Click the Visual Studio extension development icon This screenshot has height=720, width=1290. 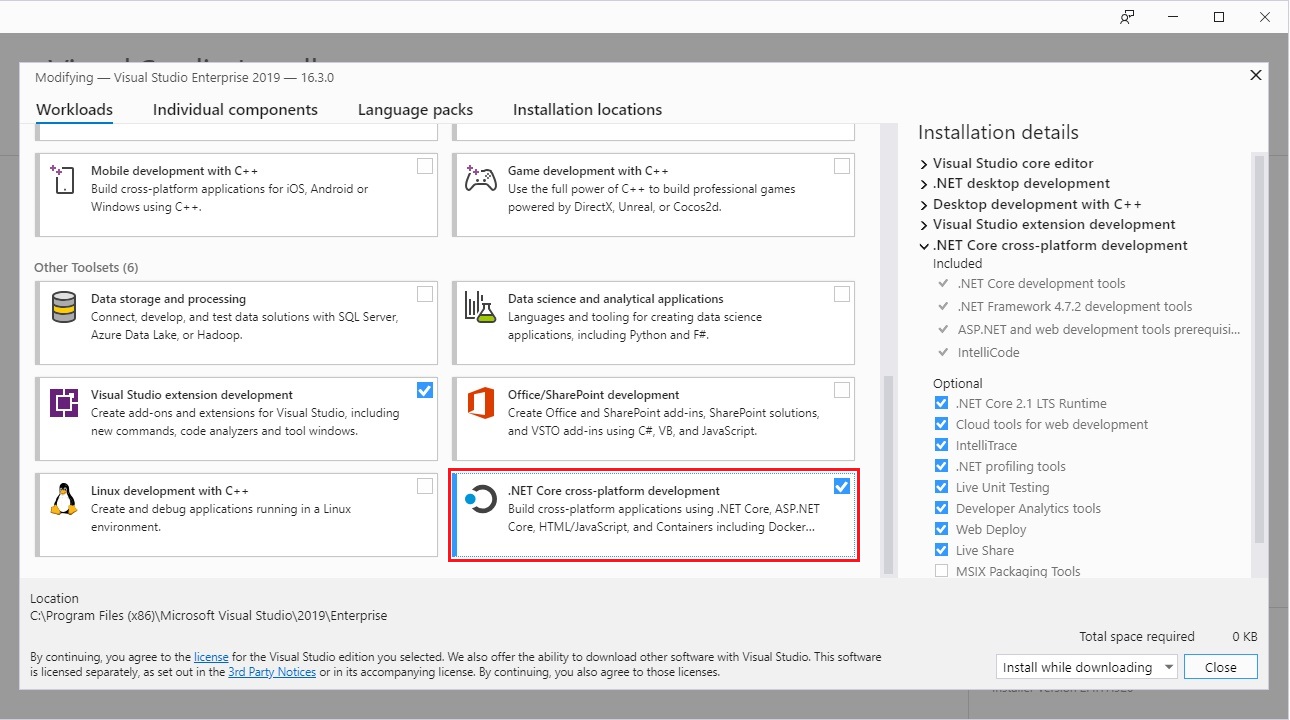tap(63, 403)
